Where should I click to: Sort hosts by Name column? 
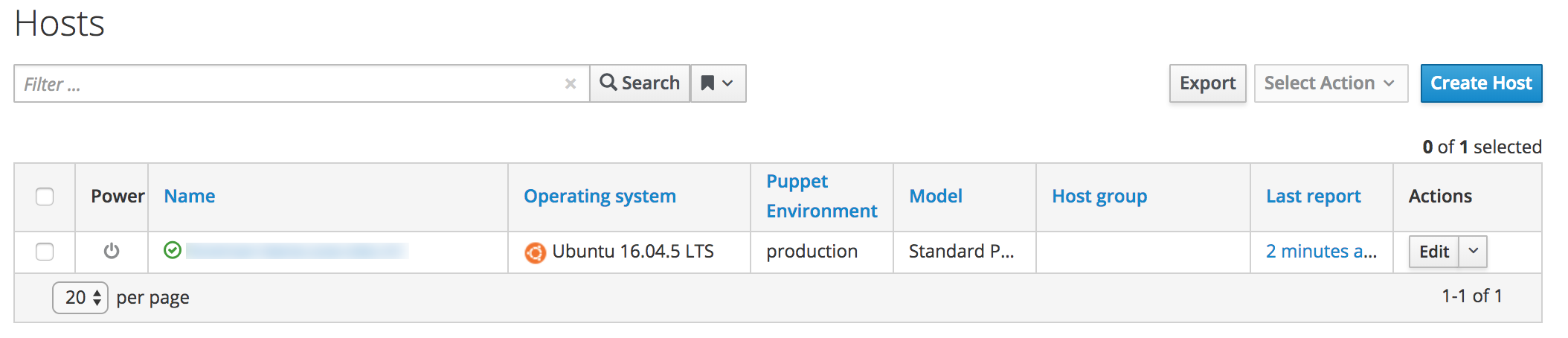[190, 197]
